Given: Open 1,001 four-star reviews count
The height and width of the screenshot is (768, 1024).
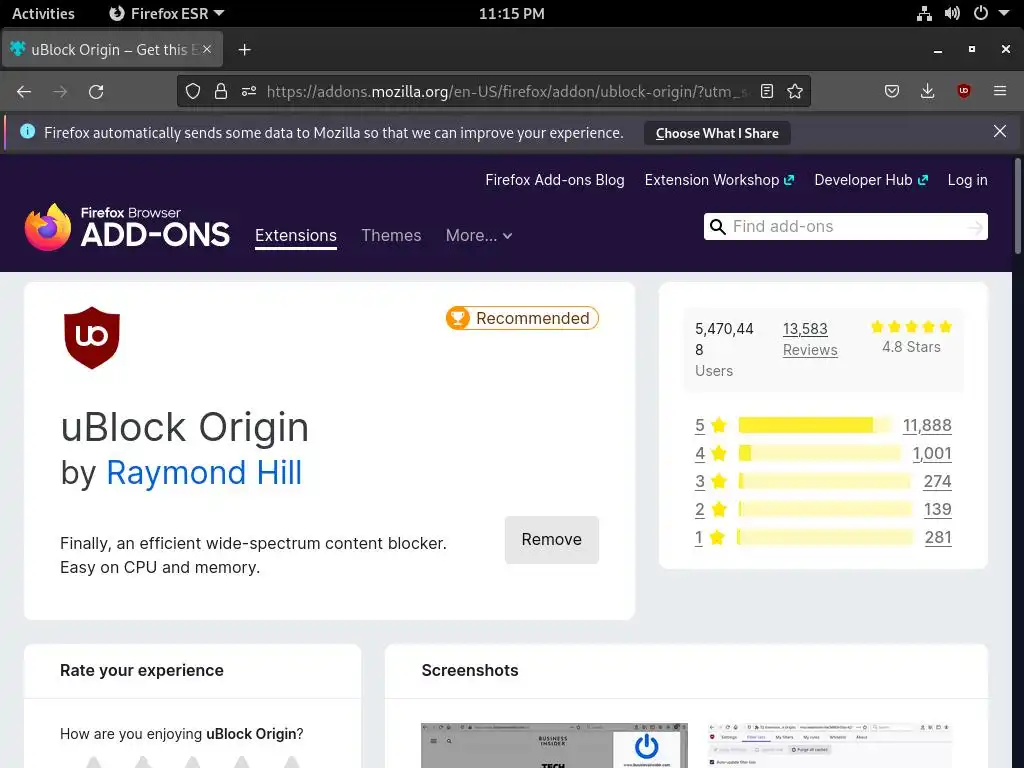Looking at the screenshot, I should click(932, 453).
